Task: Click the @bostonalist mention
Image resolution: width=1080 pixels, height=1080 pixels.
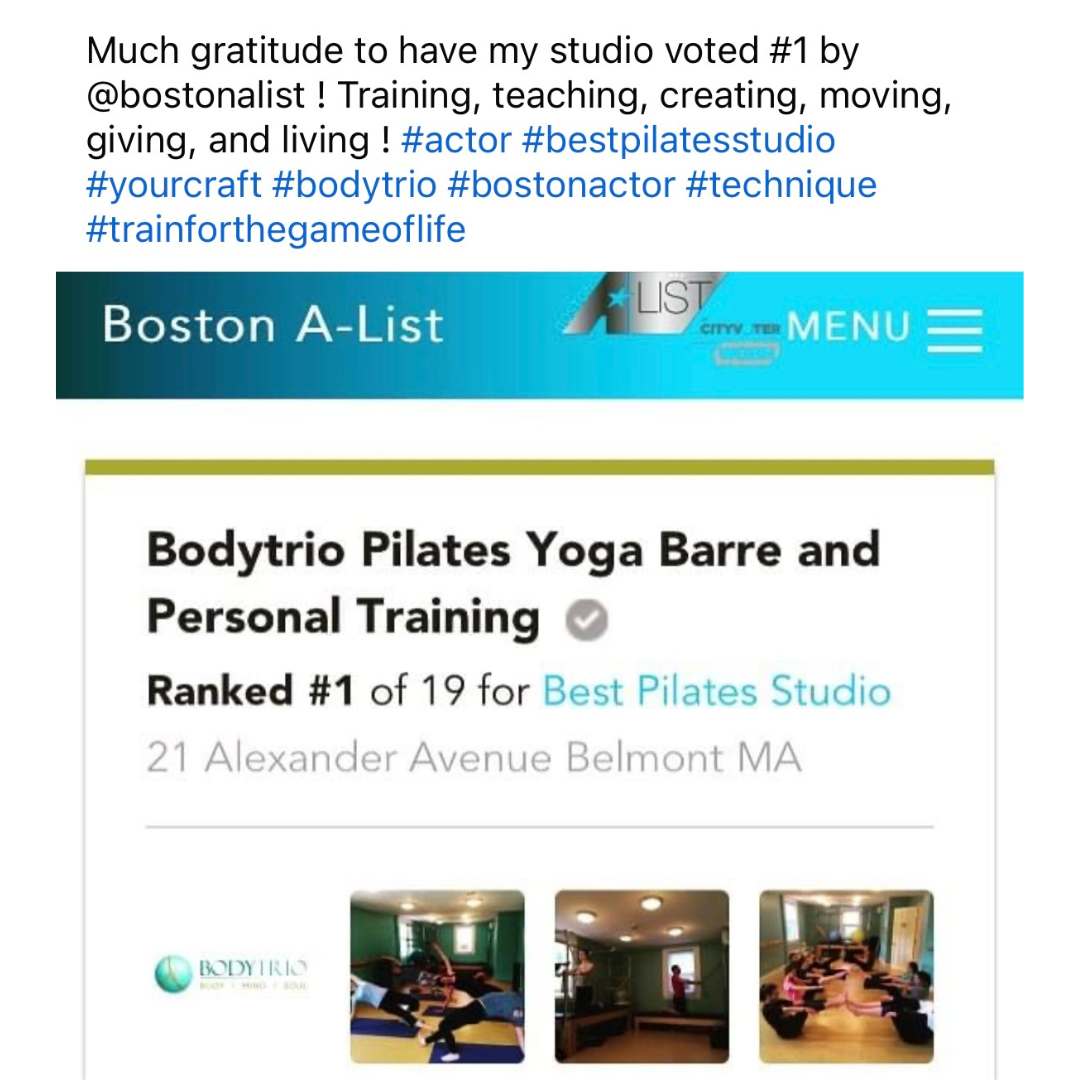Action: click(196, 95)
